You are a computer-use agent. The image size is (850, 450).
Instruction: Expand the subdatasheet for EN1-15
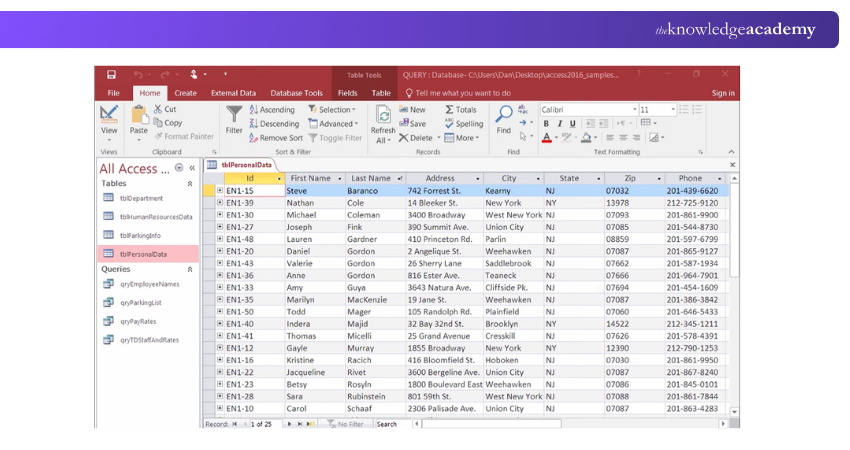(x=220, y=190)
